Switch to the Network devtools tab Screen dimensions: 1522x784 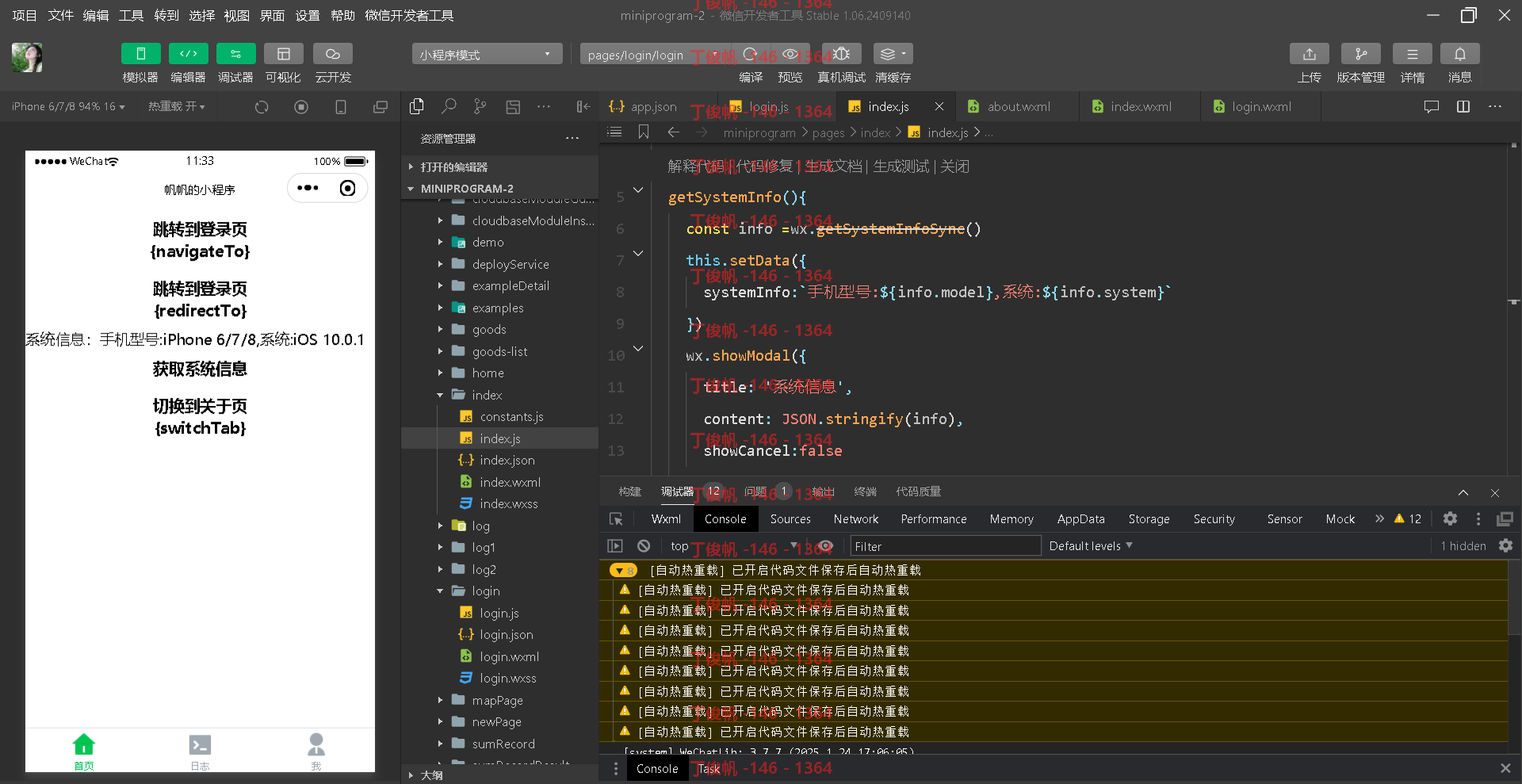tap(856, 519)
